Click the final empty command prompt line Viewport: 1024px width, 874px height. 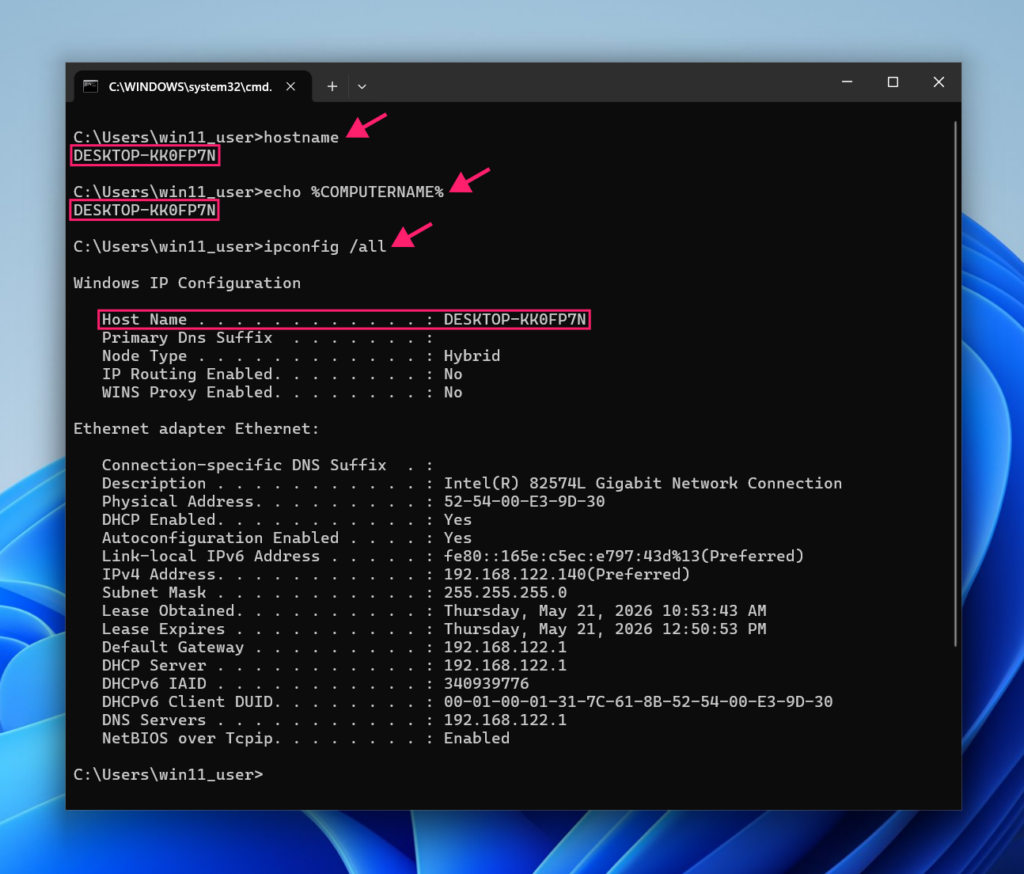[168, 775]
